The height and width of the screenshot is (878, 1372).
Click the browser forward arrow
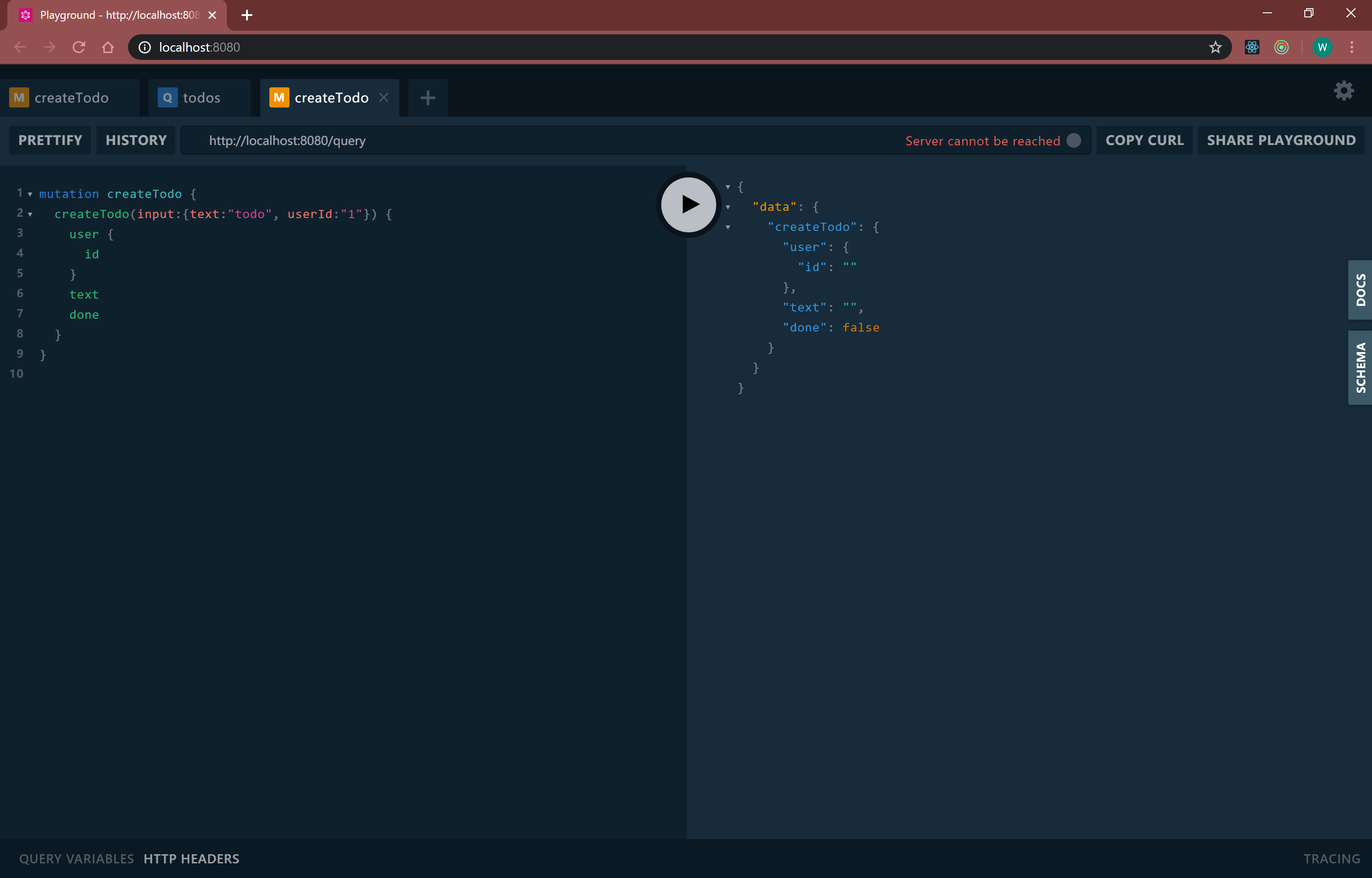[49, 47]
